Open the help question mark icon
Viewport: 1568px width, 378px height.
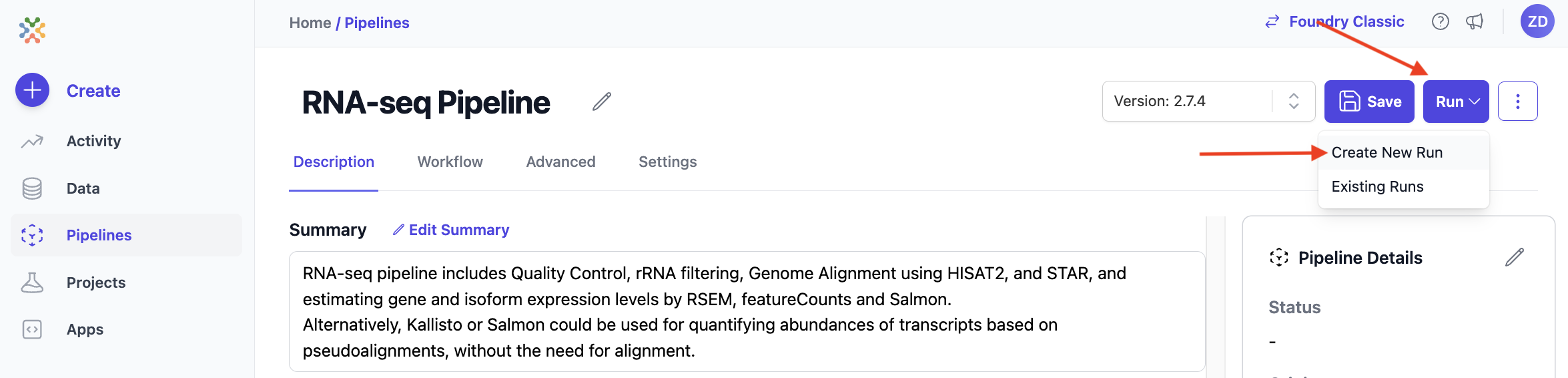point(1440,22)
